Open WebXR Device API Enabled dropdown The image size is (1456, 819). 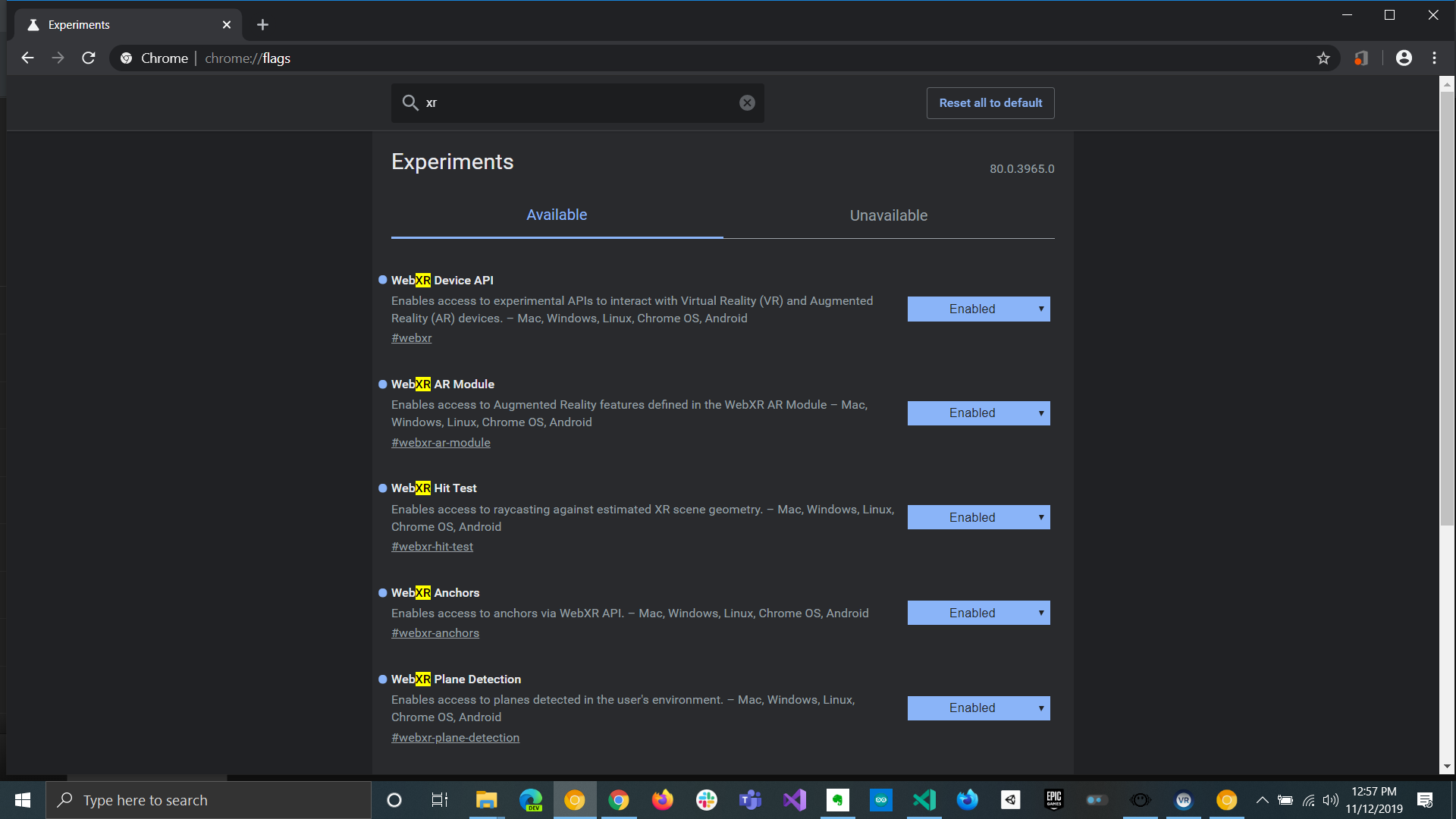(978, 309)
